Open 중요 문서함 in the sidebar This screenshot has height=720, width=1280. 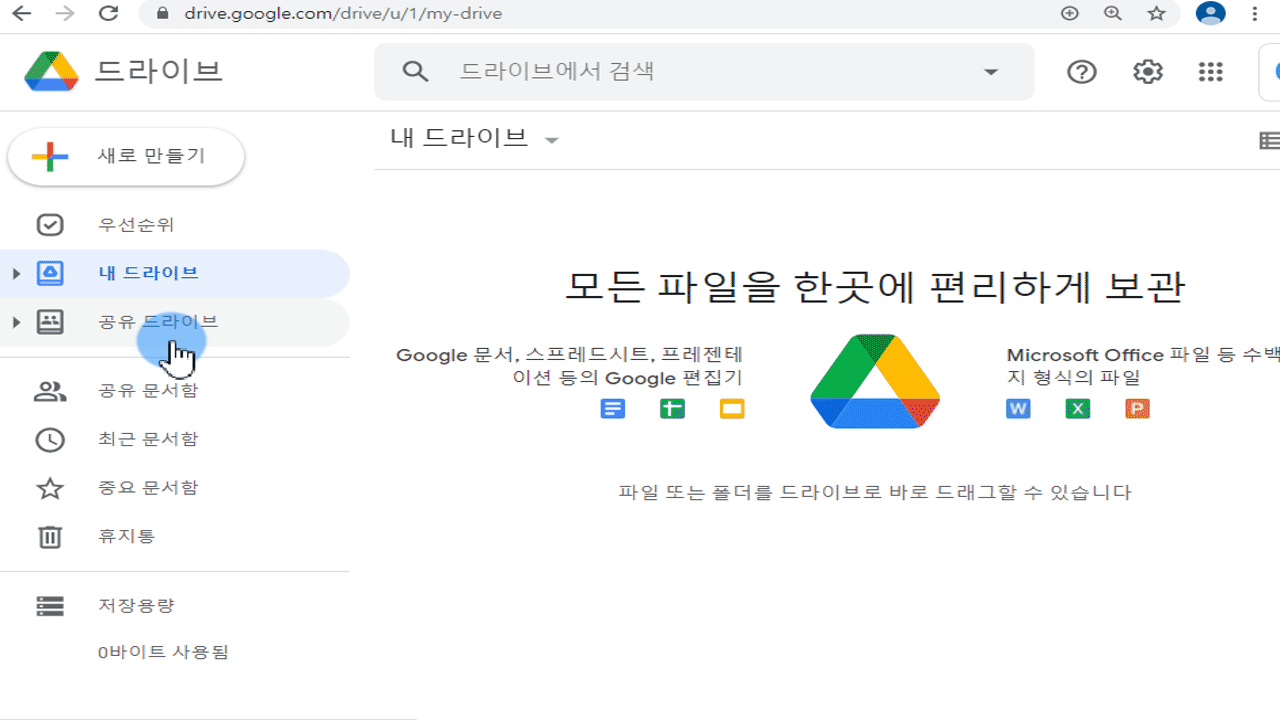(175, 488)
